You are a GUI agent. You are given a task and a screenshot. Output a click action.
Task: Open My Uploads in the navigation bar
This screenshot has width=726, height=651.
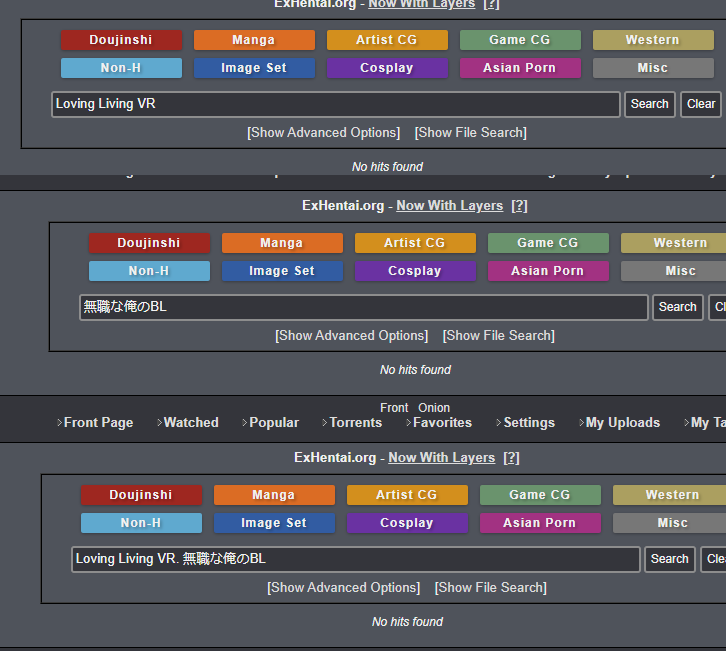pos(623,422)
